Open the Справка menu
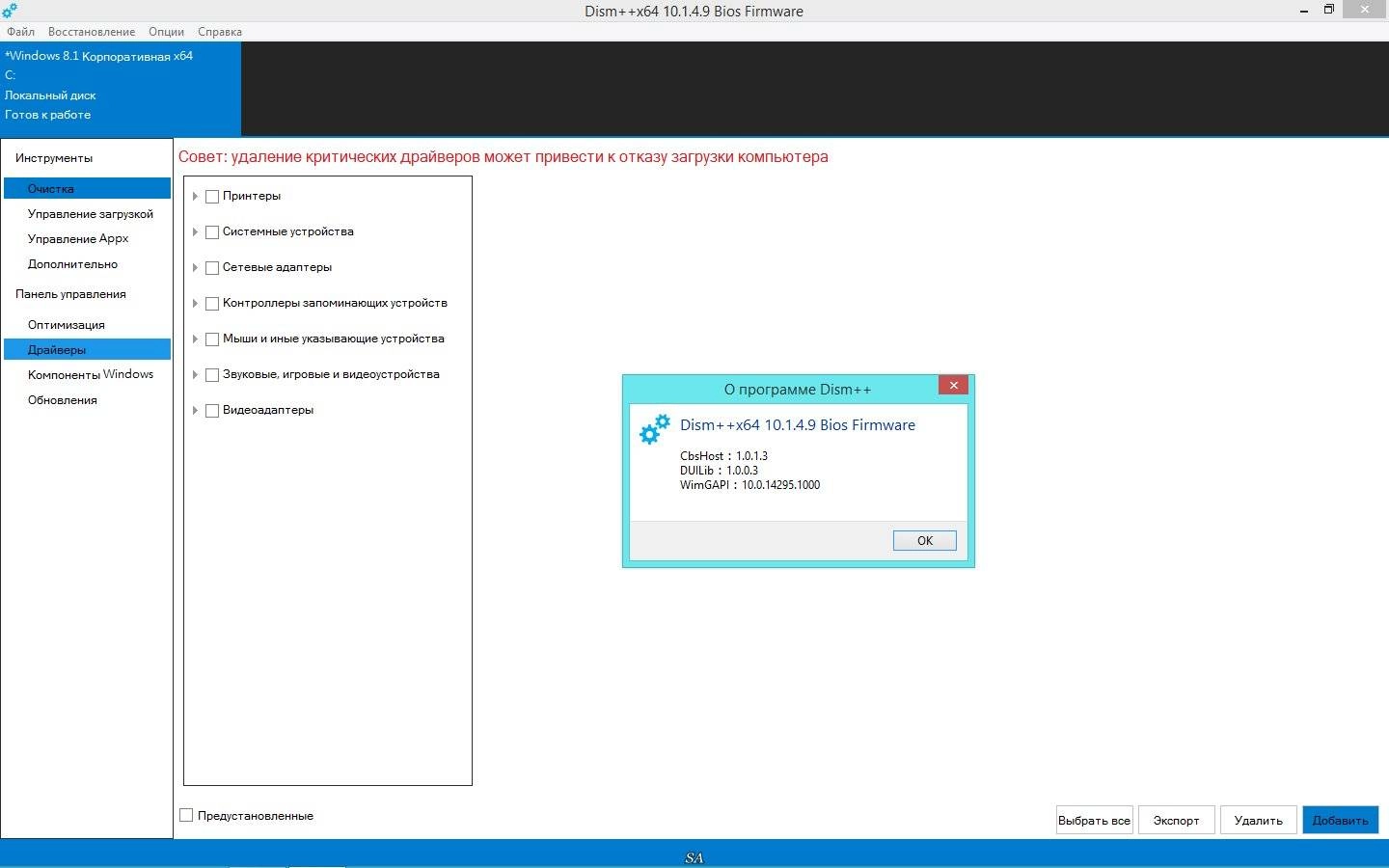Image resolution: width=1389 pixels, height=868 pixels. tap(220, 32)
